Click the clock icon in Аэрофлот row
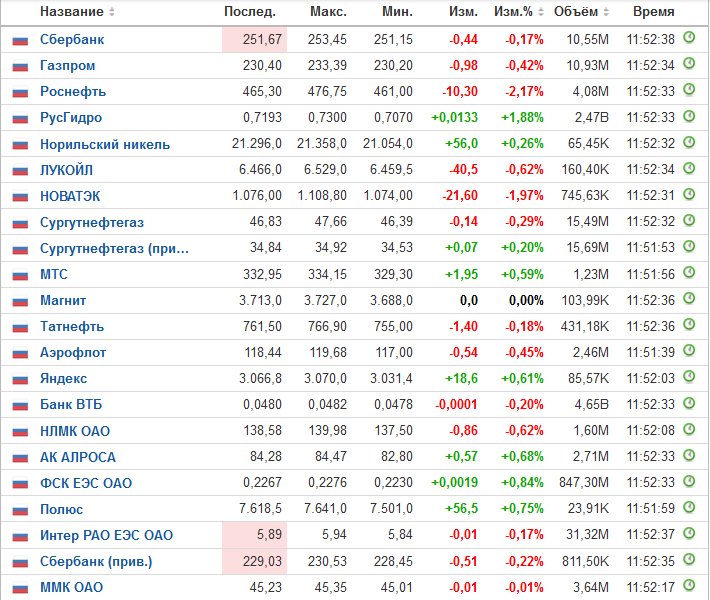 coord(689,350)
